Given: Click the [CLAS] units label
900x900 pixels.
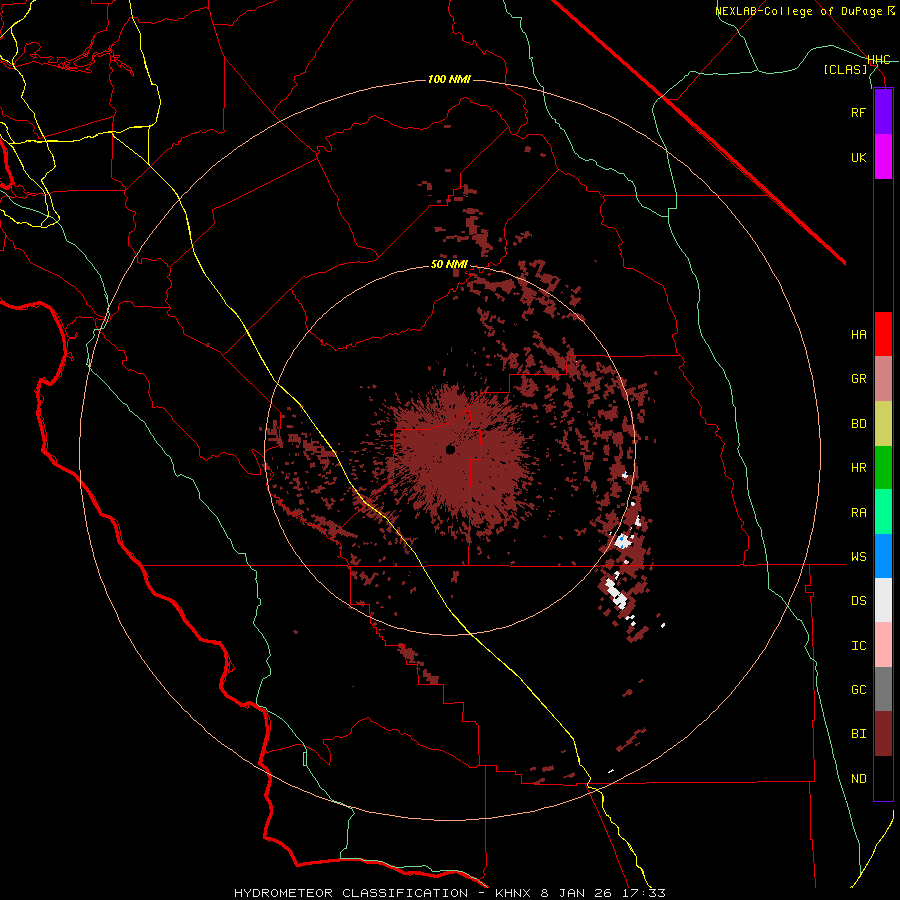Looking at the screenshot, I should click(845, 69).
